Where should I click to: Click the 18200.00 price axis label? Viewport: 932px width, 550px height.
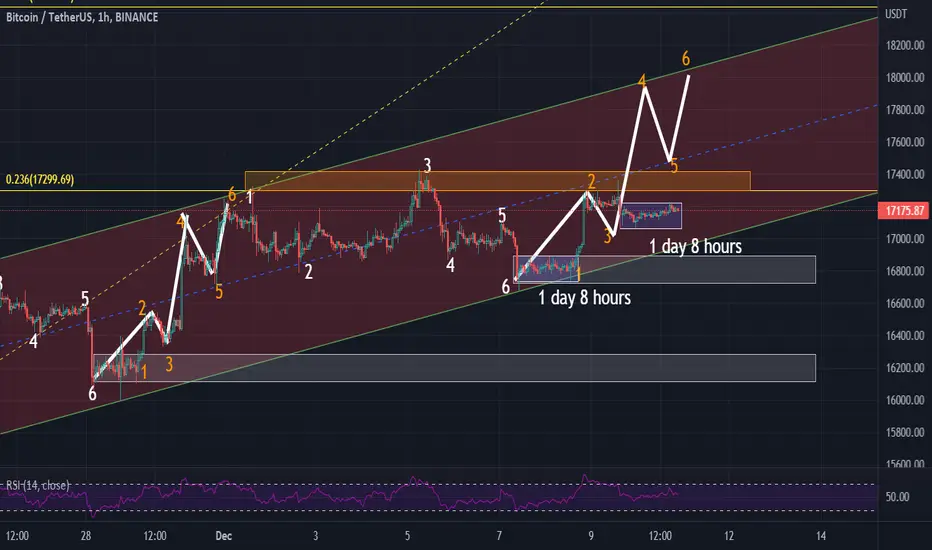click(905, 46)
